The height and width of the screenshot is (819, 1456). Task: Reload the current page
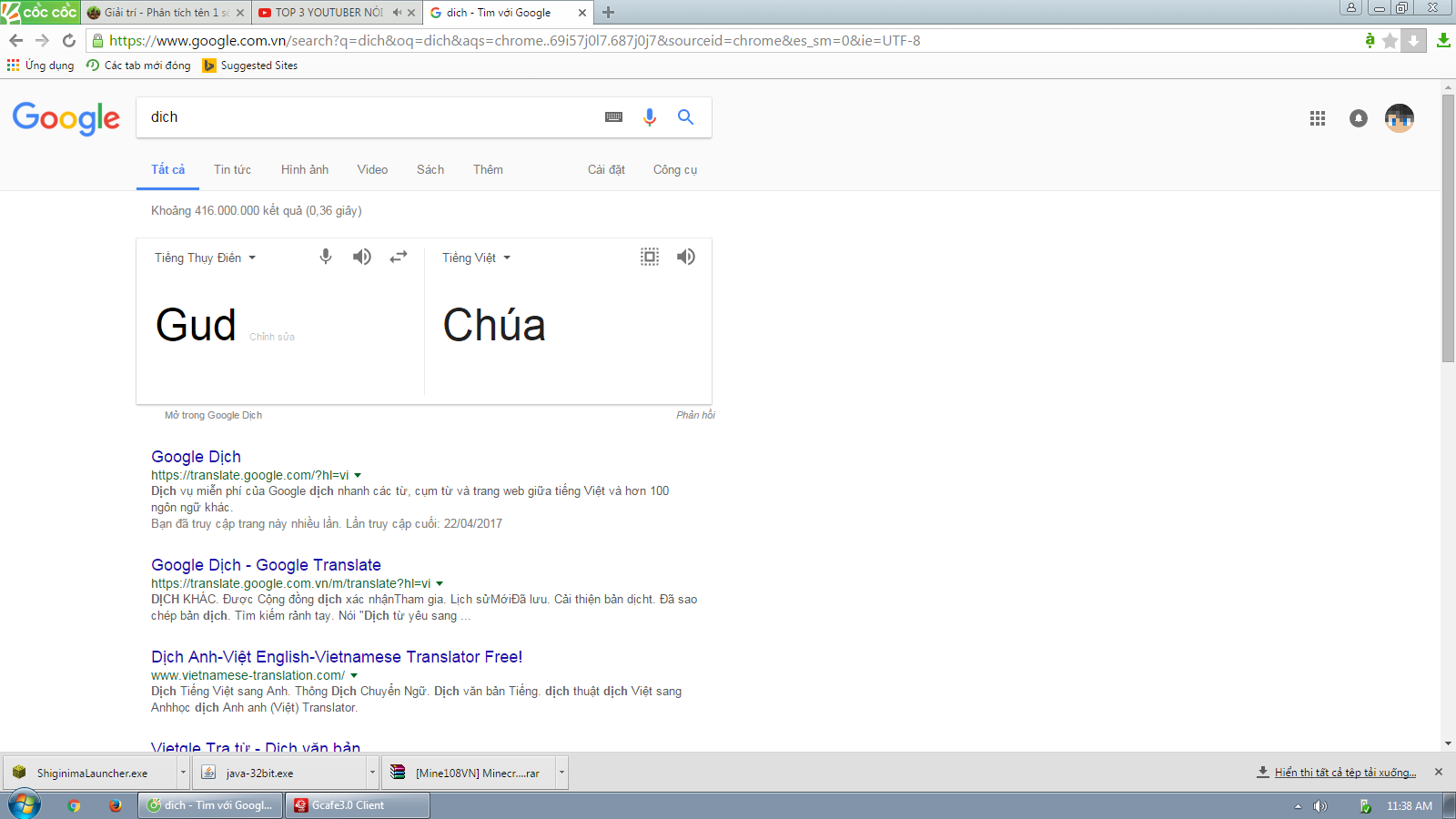pyautogui.click(x=68, y=41)
